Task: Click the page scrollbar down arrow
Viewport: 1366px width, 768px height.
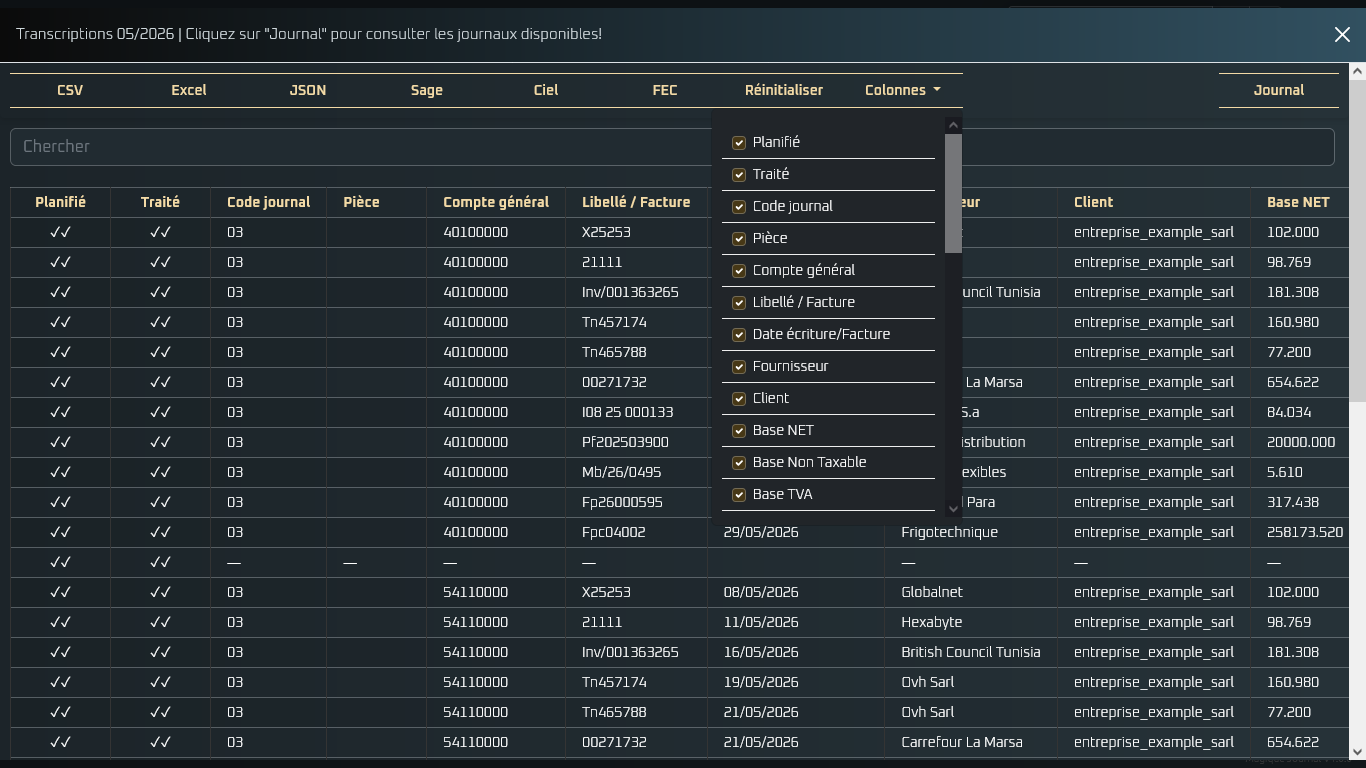Action: pyautogui.click(x=1357, y=751)
